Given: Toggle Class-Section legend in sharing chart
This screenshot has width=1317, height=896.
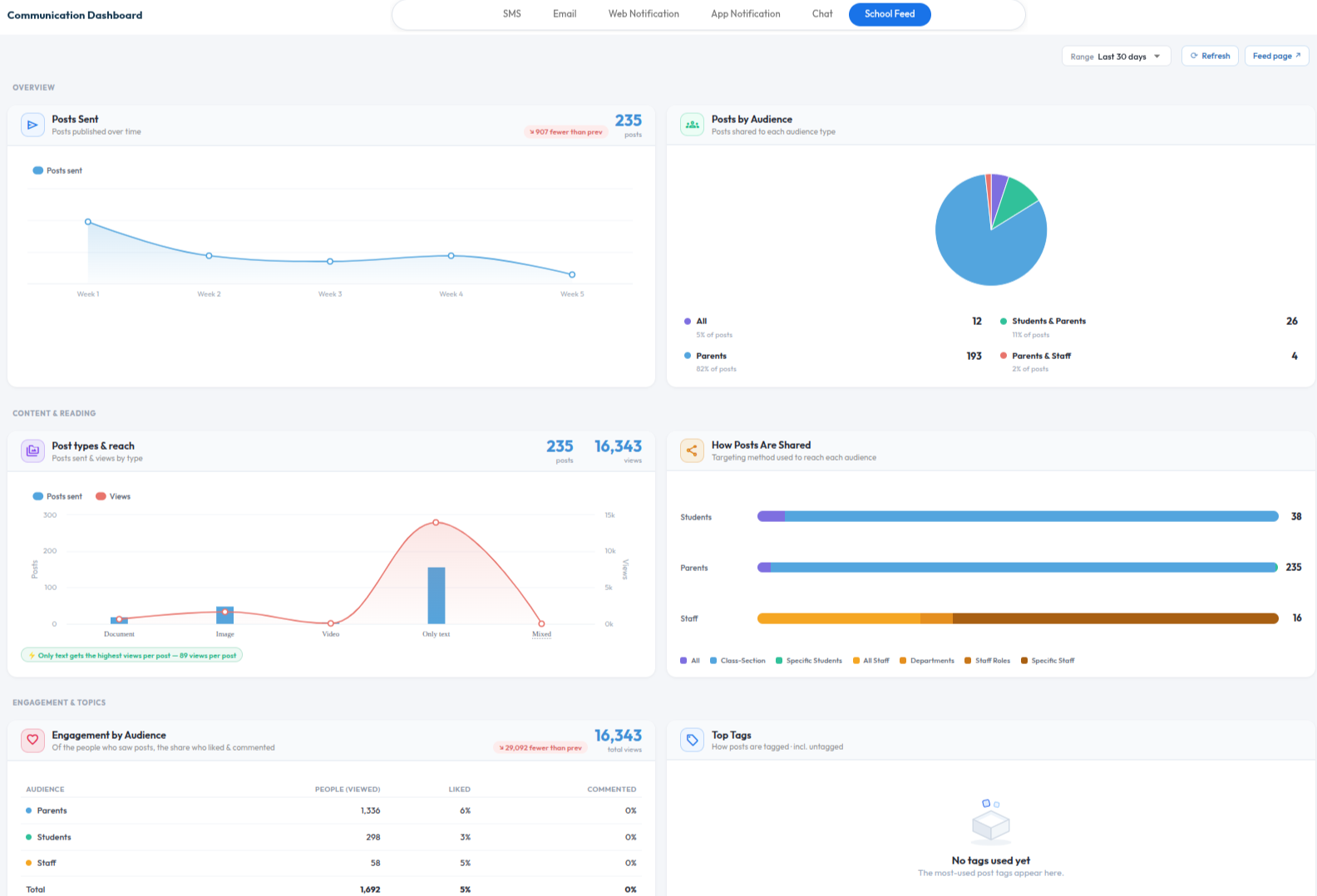Looking at the screenshot, I should pyautogui.click(x=737, y=661).
